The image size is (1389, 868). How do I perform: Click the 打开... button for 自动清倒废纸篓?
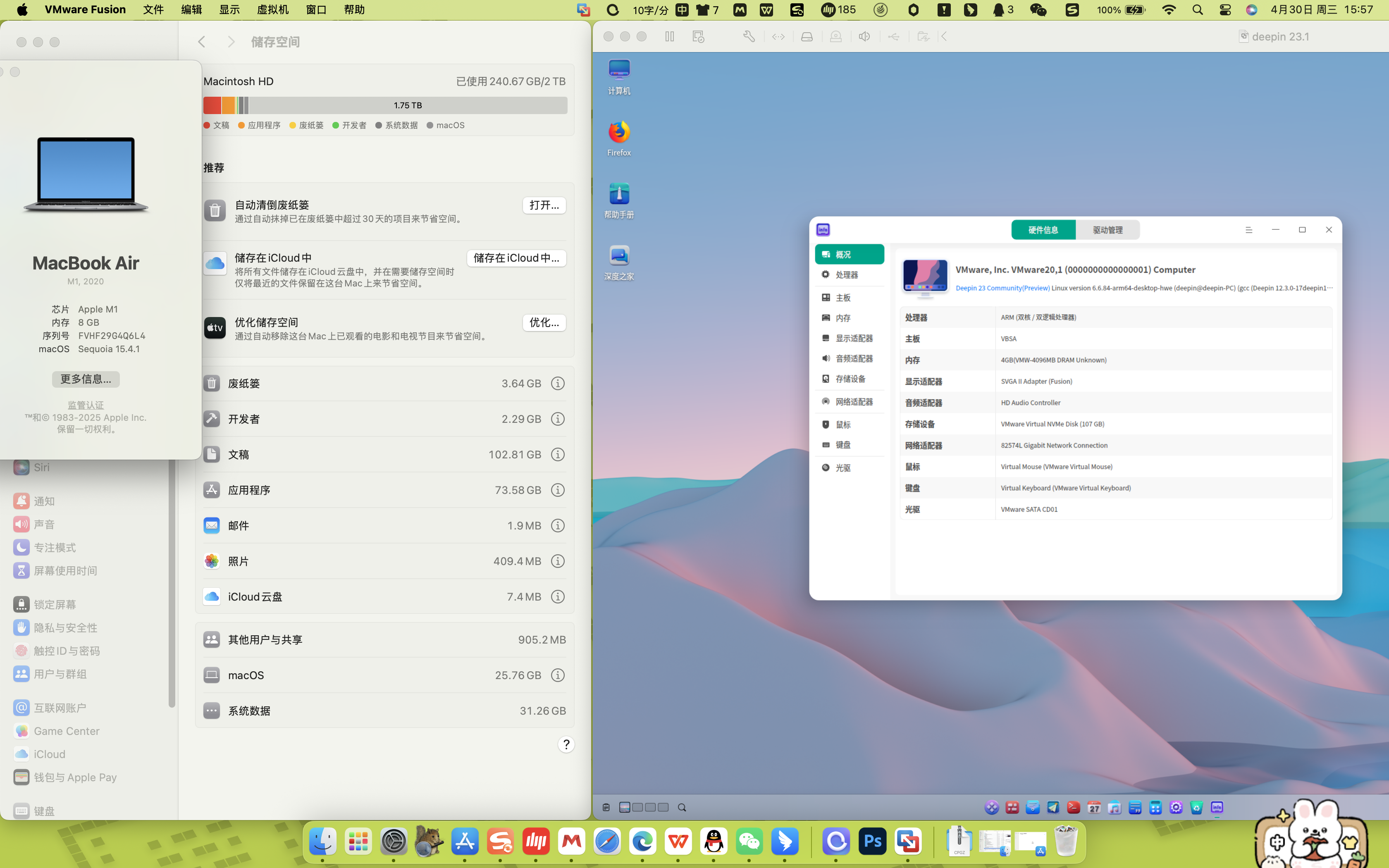click(544, 205)
